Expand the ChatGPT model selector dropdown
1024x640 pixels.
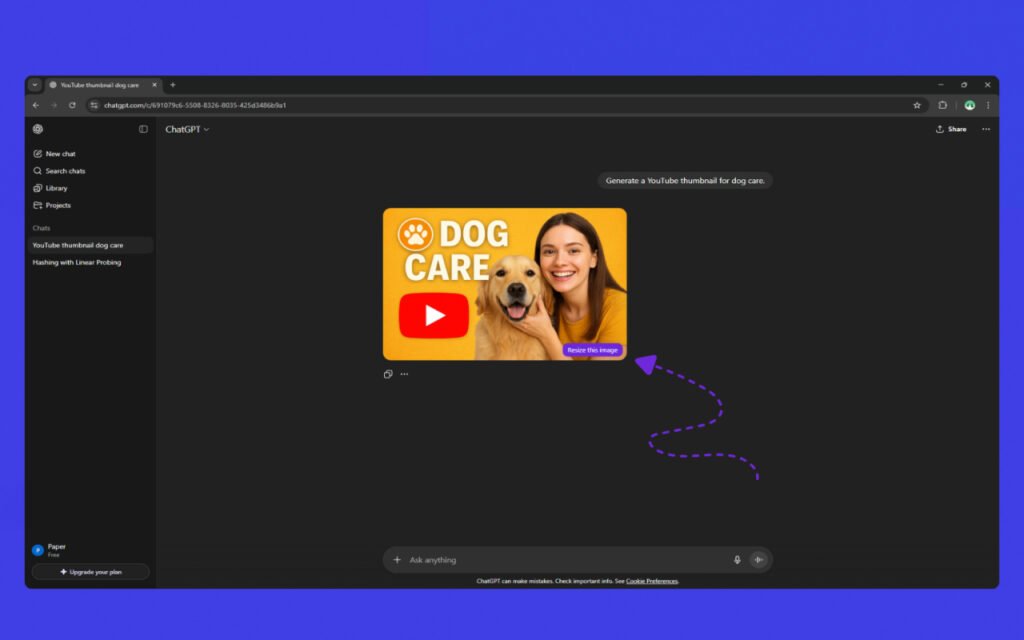(187, 129)
